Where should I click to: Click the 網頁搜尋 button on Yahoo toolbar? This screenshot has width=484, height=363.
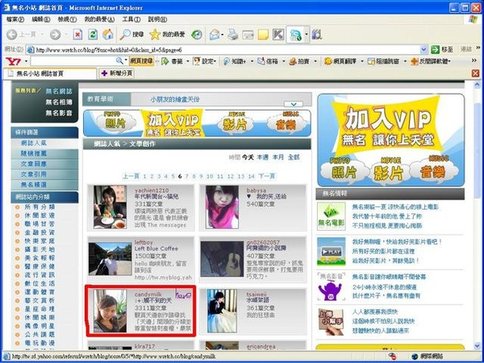(141, 61)
